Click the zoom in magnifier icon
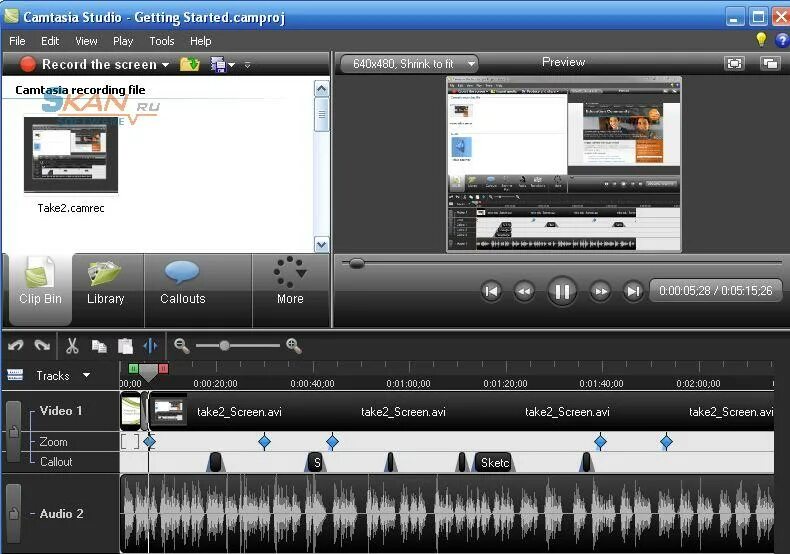790x554 pixels. [294, 346]
